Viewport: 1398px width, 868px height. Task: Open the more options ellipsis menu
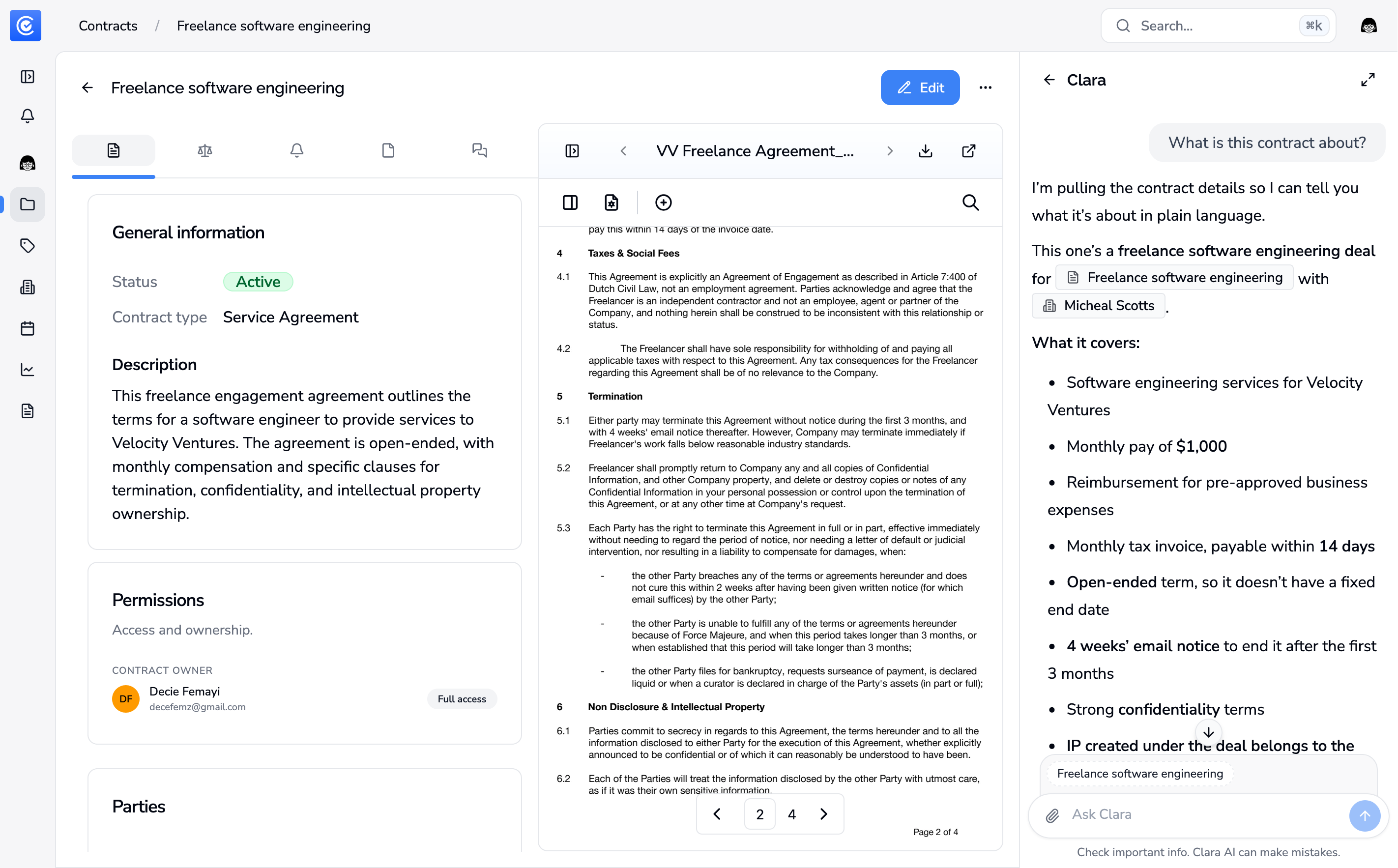click(986, 87)
